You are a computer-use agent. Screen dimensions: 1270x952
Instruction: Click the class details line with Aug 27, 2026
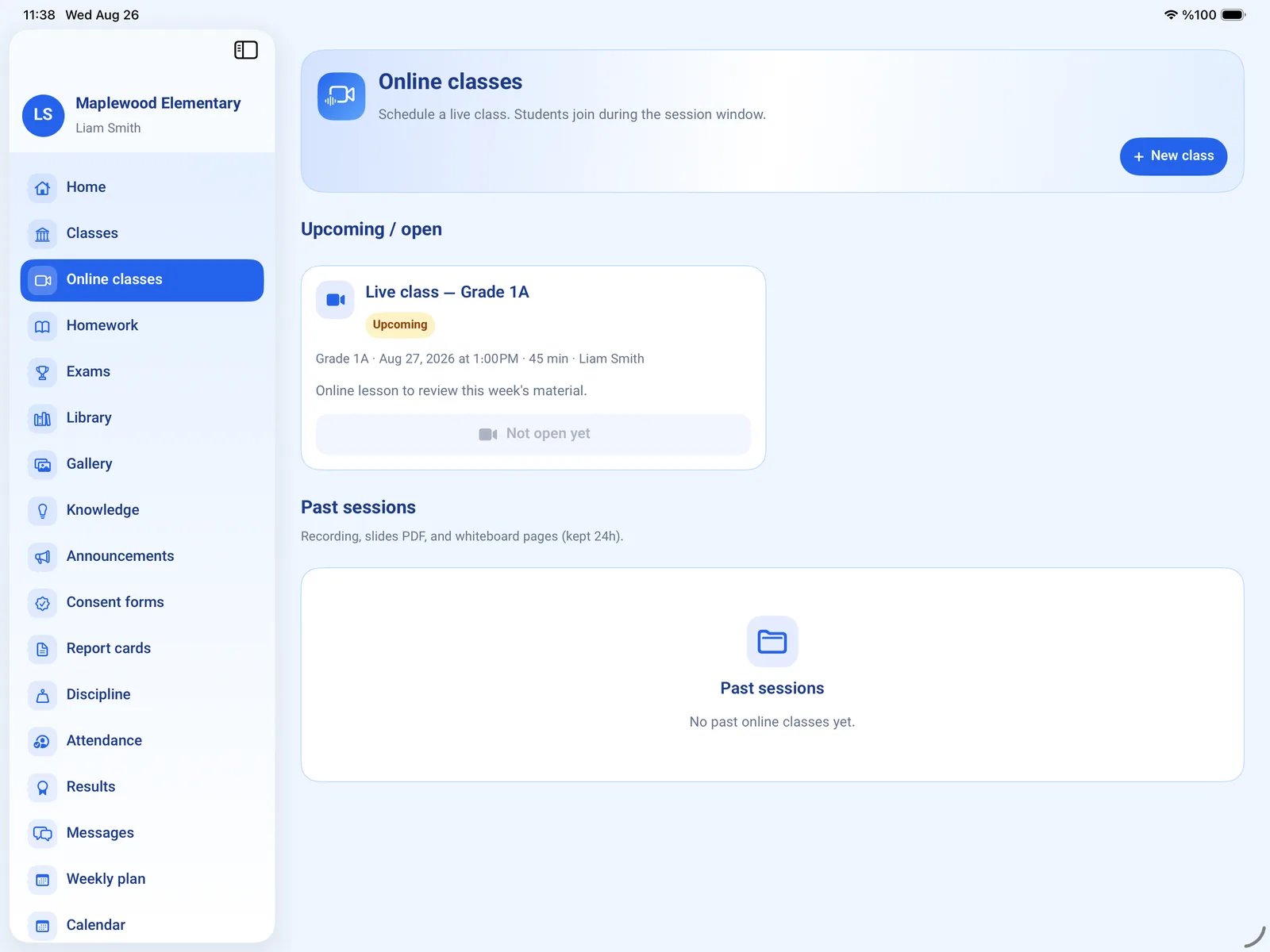479,359
